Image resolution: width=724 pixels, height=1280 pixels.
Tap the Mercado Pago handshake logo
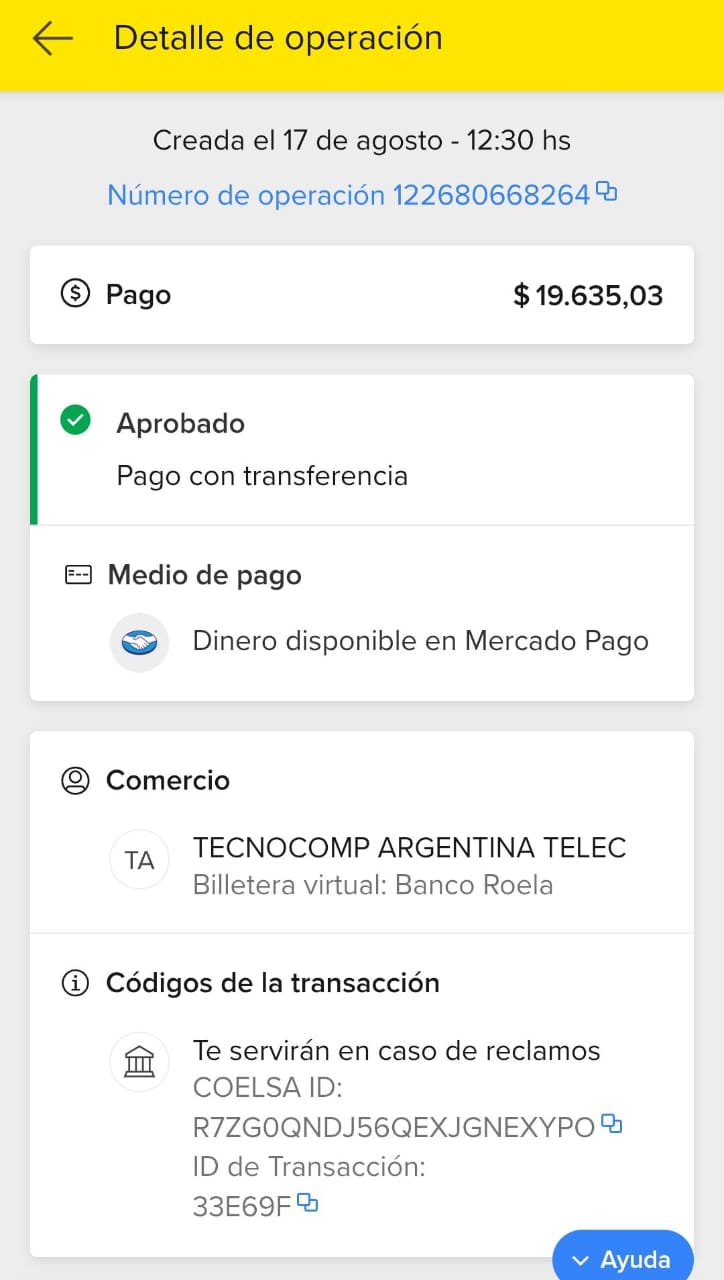[140, 642]
